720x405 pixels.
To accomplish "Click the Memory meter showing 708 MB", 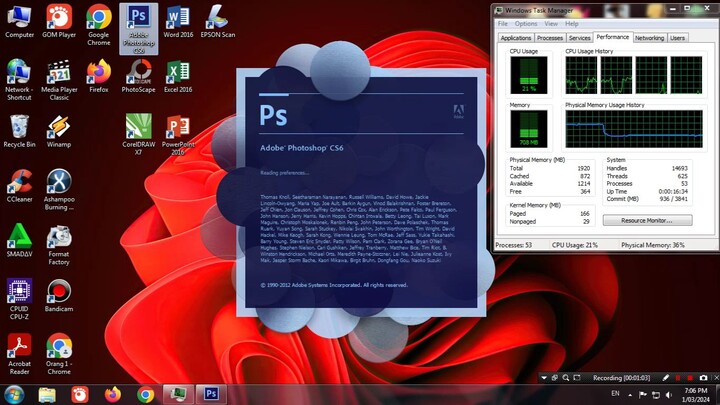I will point(529,129).
